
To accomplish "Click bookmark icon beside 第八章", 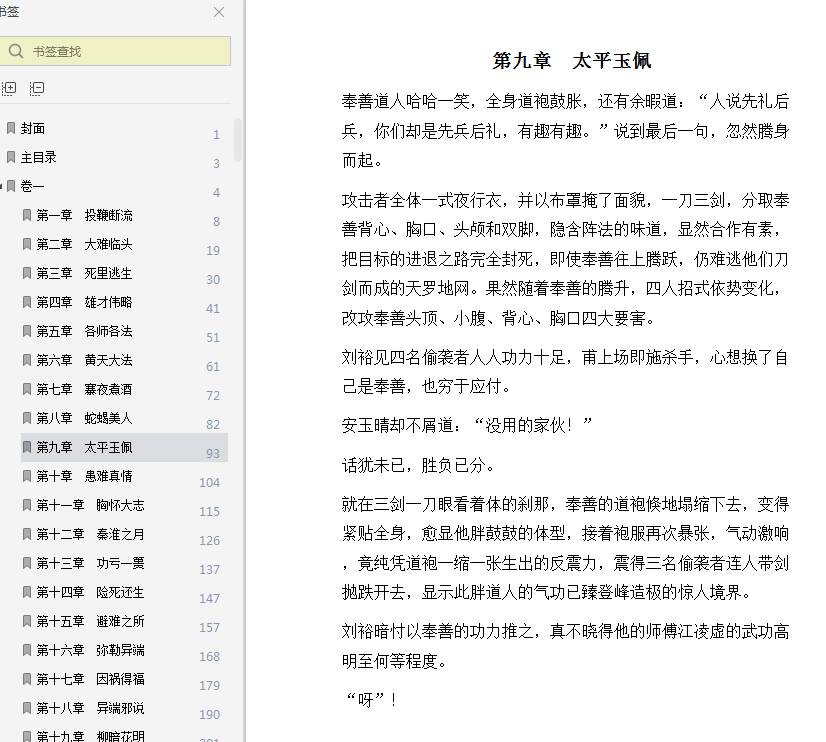I will pyautogui.click(x=27, y=418).
